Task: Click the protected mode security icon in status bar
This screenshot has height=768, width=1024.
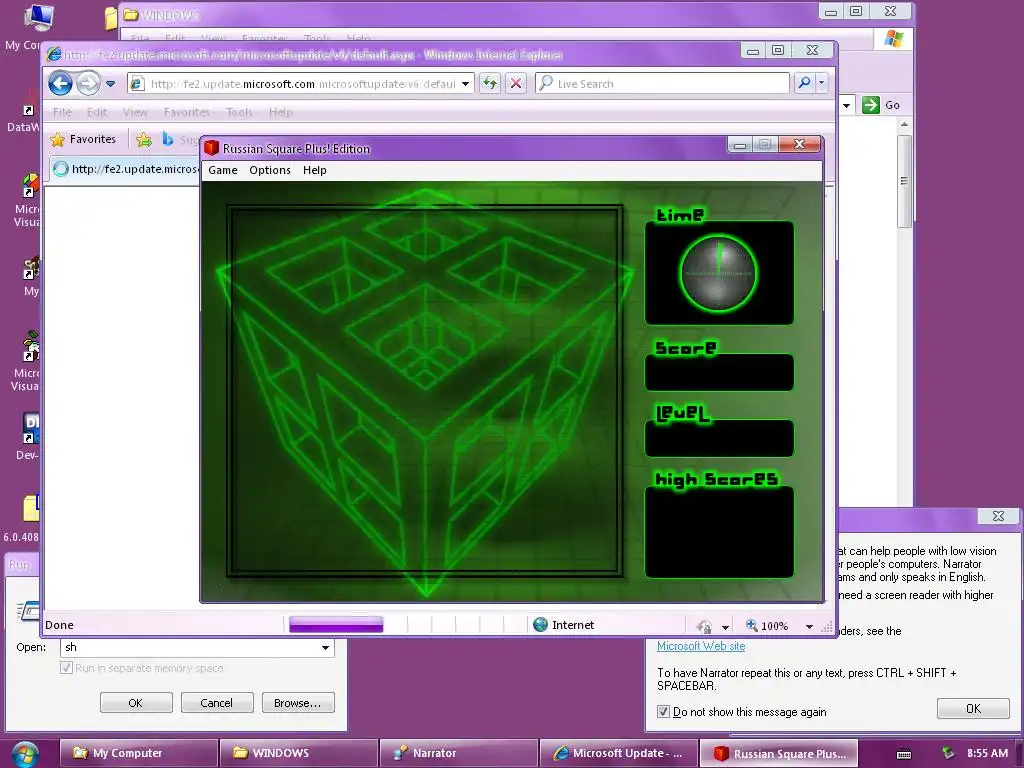Action: [704, 626]
